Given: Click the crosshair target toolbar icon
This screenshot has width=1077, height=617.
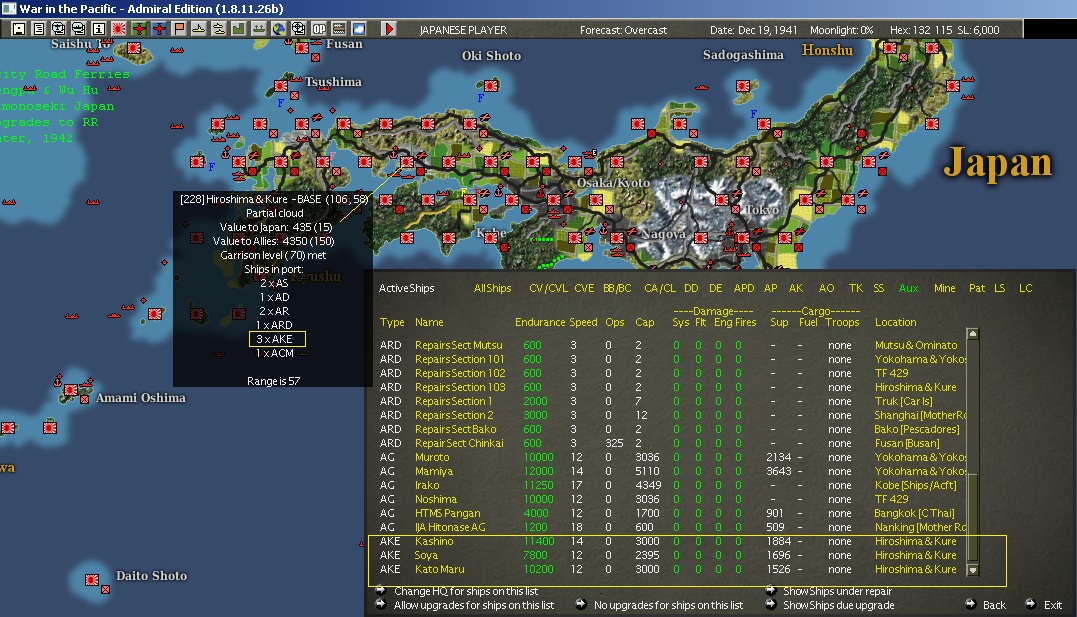Looking at the screenshot, I should point(298,29).
